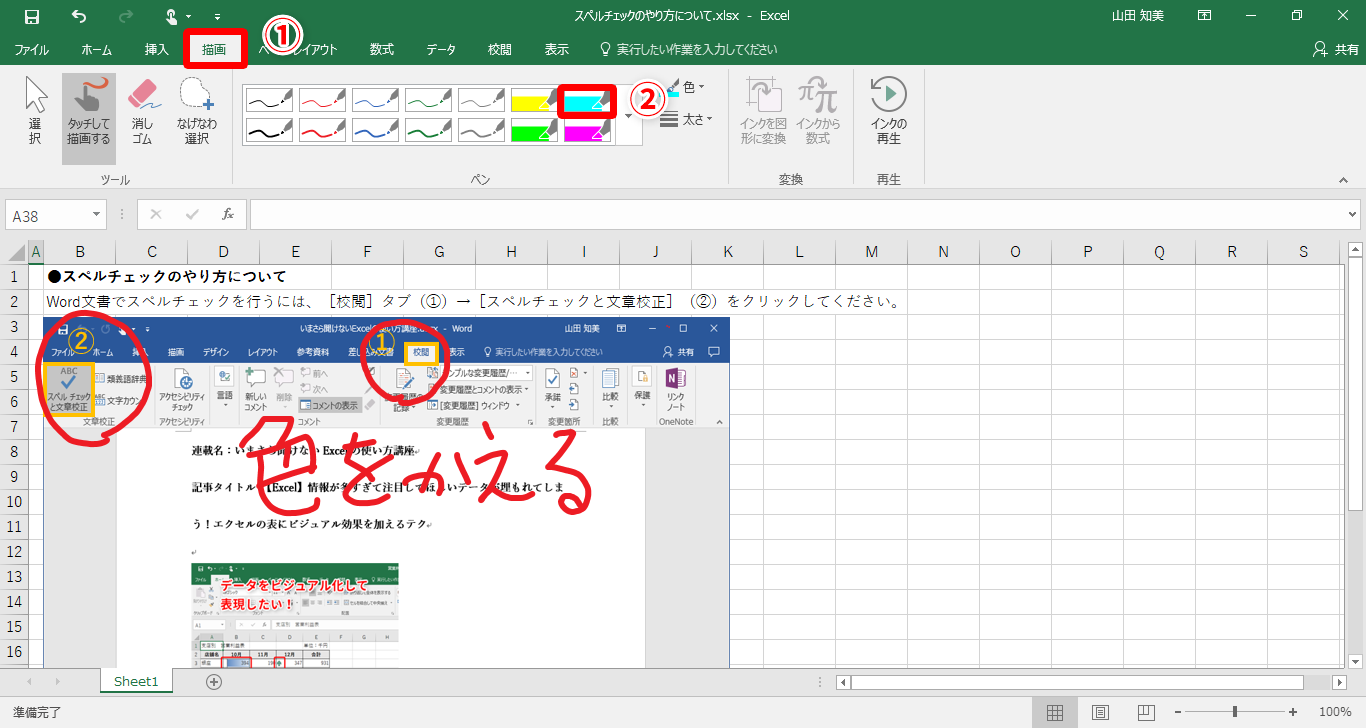Screen dimensions: 1366x728
Task: Select the thin black pen
Action: click(x=270, y=99)
